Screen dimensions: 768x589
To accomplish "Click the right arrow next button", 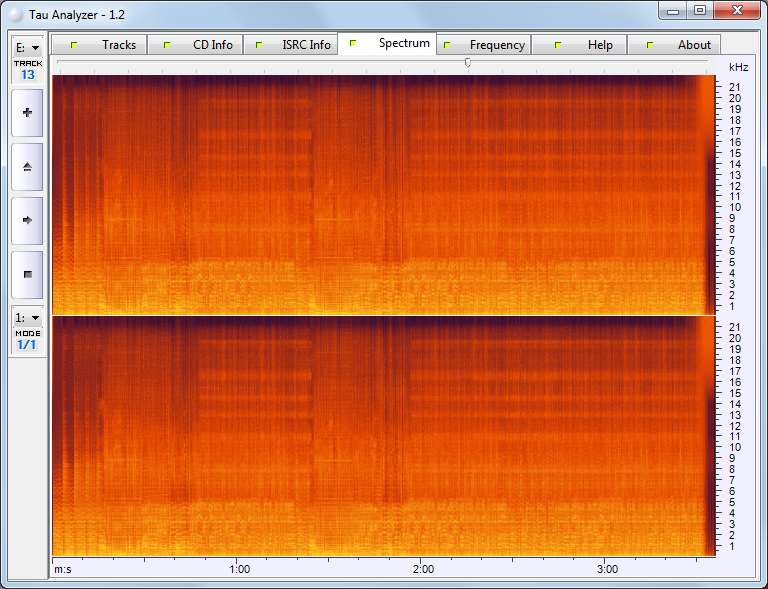I will click(x=27, y=219).
